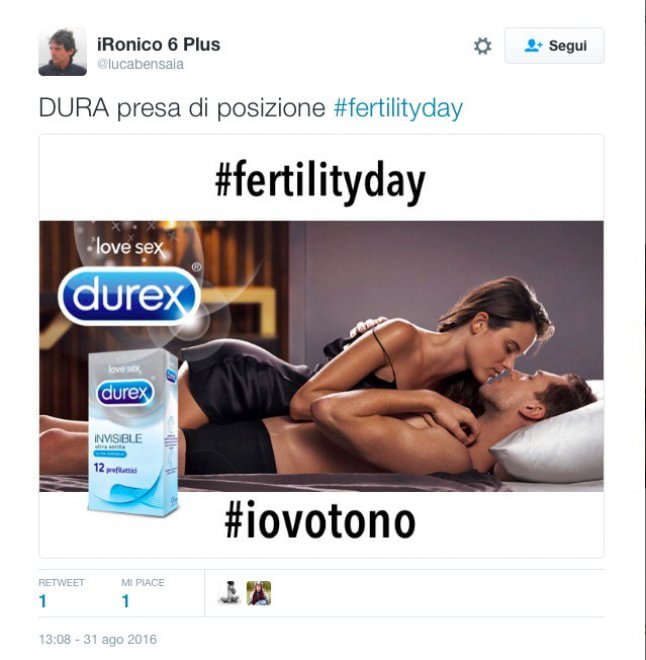
Task: Open the embedded Durex tweet image
Action: tap(321, 346)
